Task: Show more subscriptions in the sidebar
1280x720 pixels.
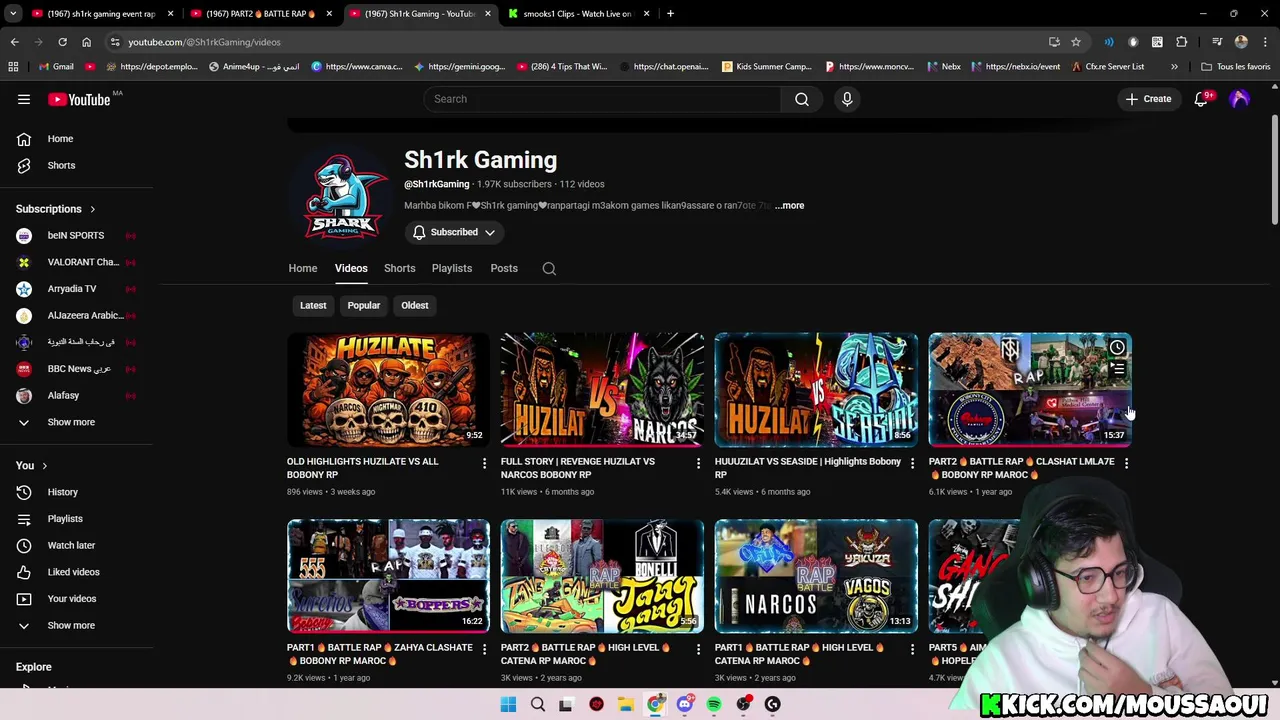Action: click(x=71, y=422)
